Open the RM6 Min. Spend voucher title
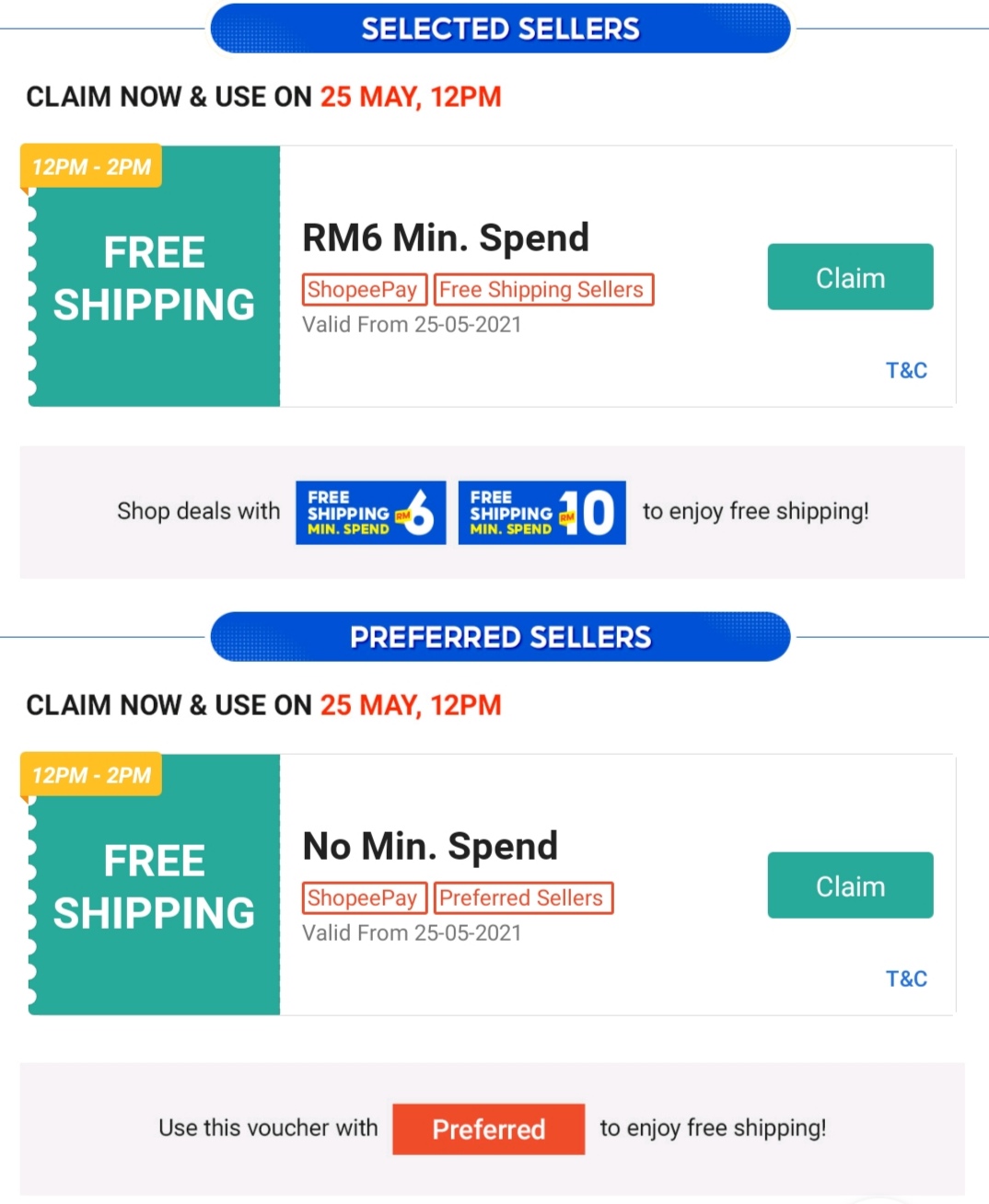989x1204 pixels. tap(446, 237)
